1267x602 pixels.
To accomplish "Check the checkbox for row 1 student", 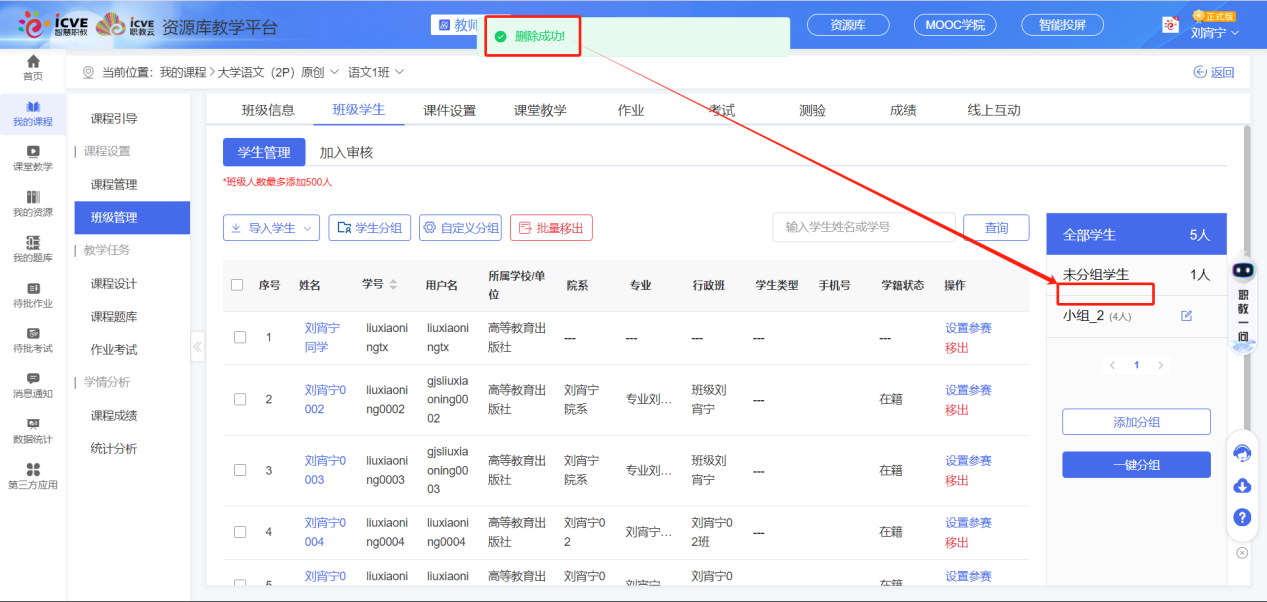I will 240,337.
